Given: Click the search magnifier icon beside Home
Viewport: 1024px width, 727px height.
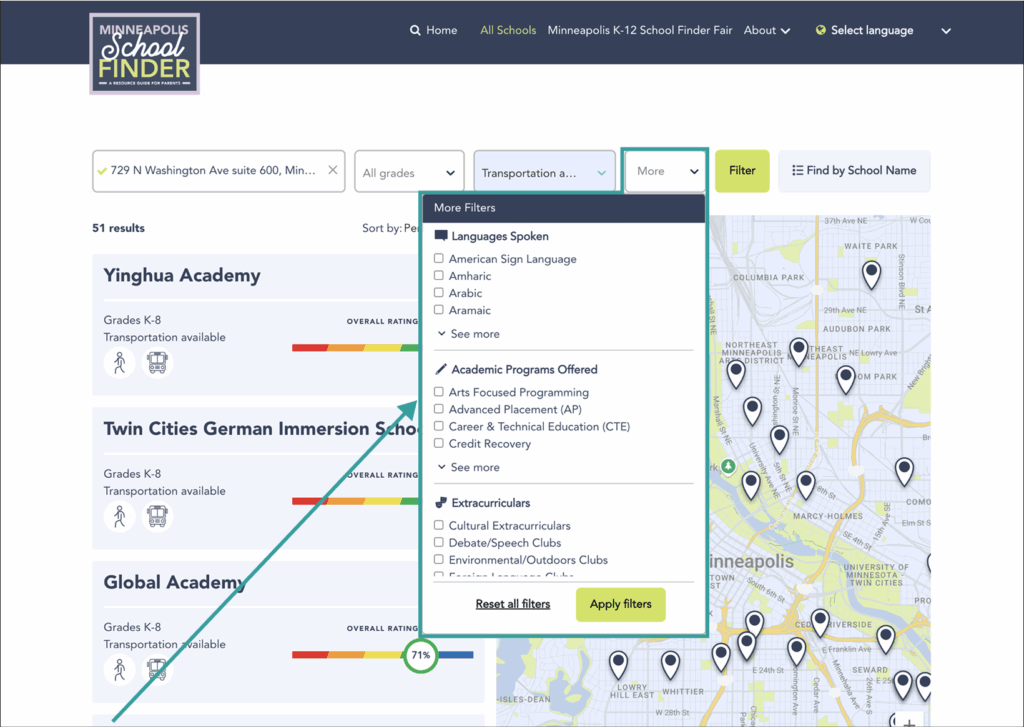Looking at the screenshot, I should point(415,31).
